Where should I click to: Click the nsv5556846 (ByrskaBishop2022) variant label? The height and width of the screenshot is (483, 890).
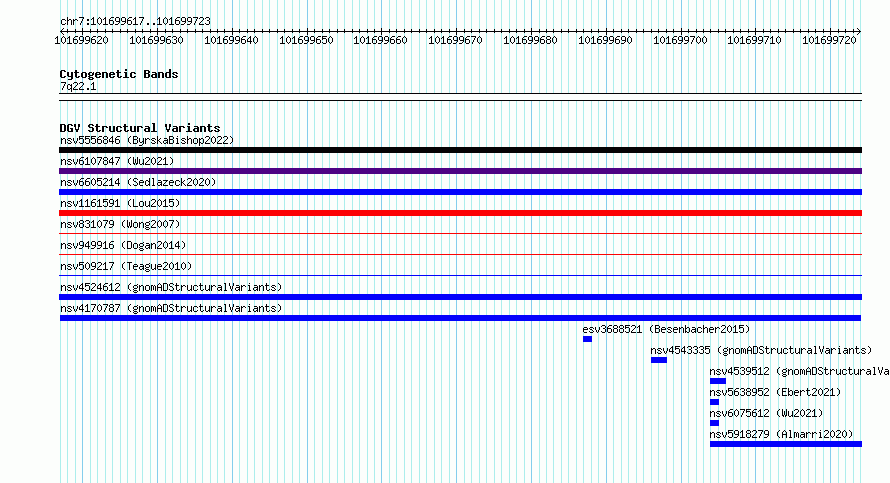(x=147, y=140)
